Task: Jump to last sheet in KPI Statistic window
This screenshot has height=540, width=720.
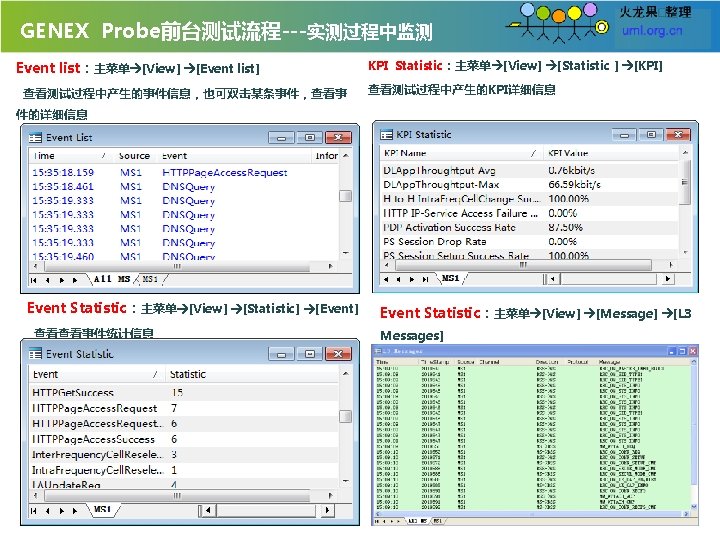Action: pyautogui.click(x=426, y=279)
